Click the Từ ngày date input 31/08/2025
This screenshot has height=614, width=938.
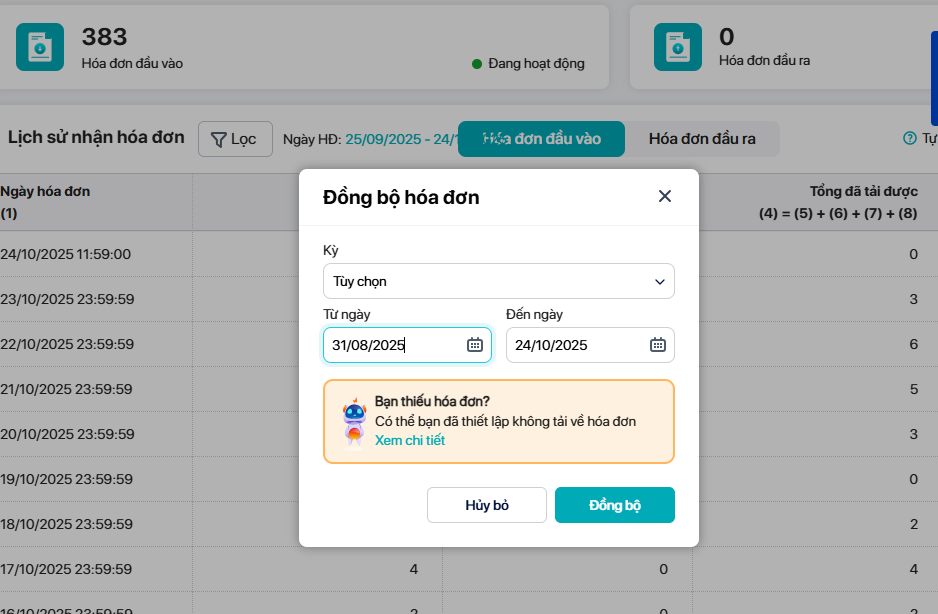(x=395, y=345)
